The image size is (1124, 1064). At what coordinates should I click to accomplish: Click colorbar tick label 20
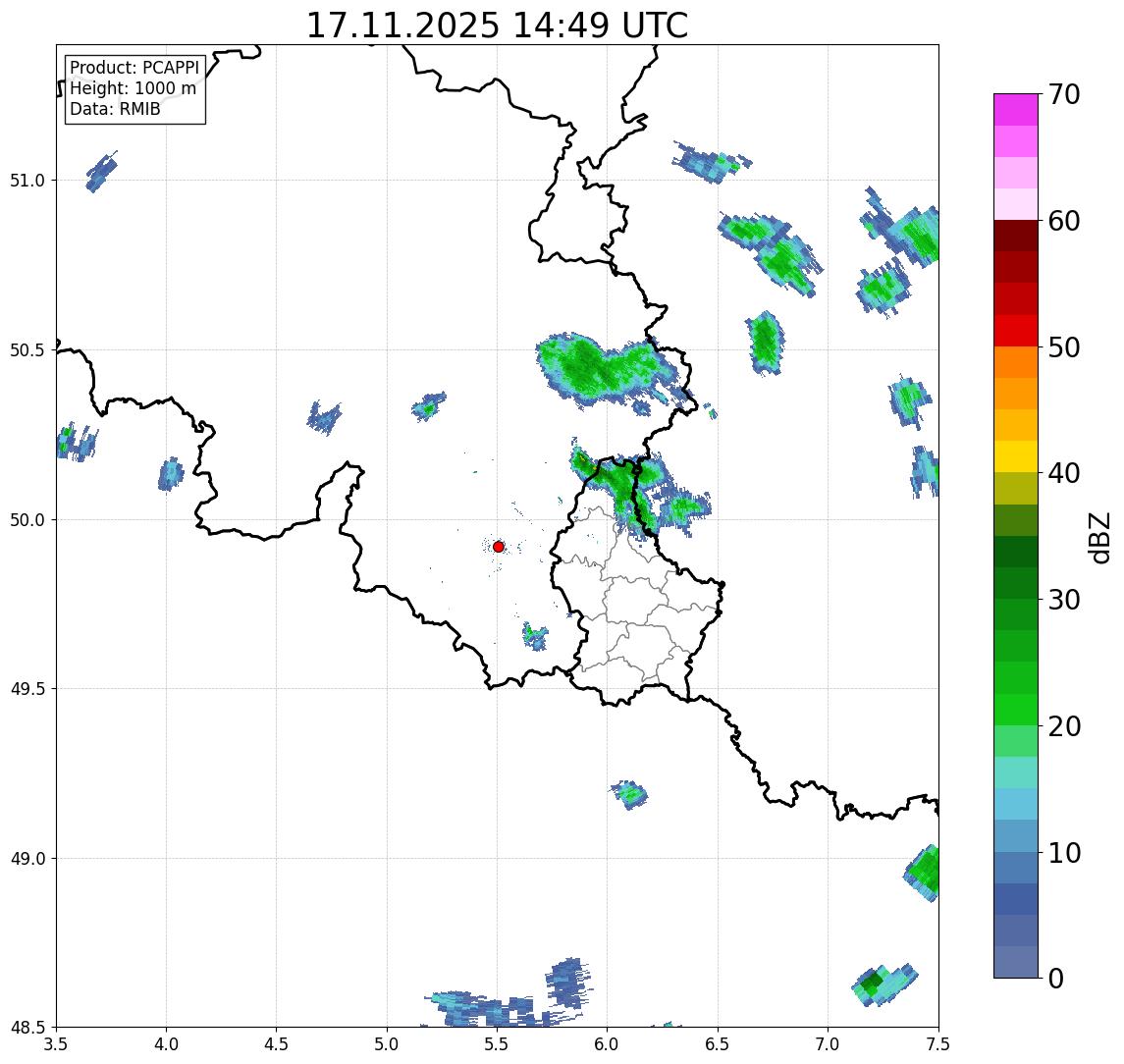coord(1064,725)
